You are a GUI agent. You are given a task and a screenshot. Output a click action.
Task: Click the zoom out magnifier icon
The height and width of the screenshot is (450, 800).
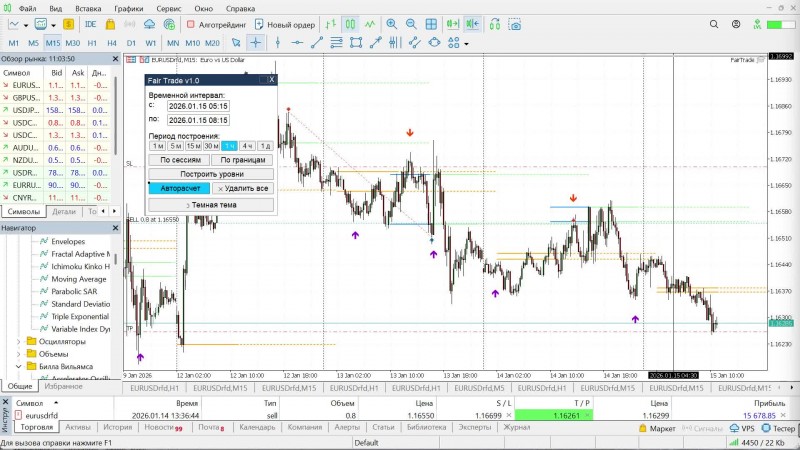(x=412, y=24)
